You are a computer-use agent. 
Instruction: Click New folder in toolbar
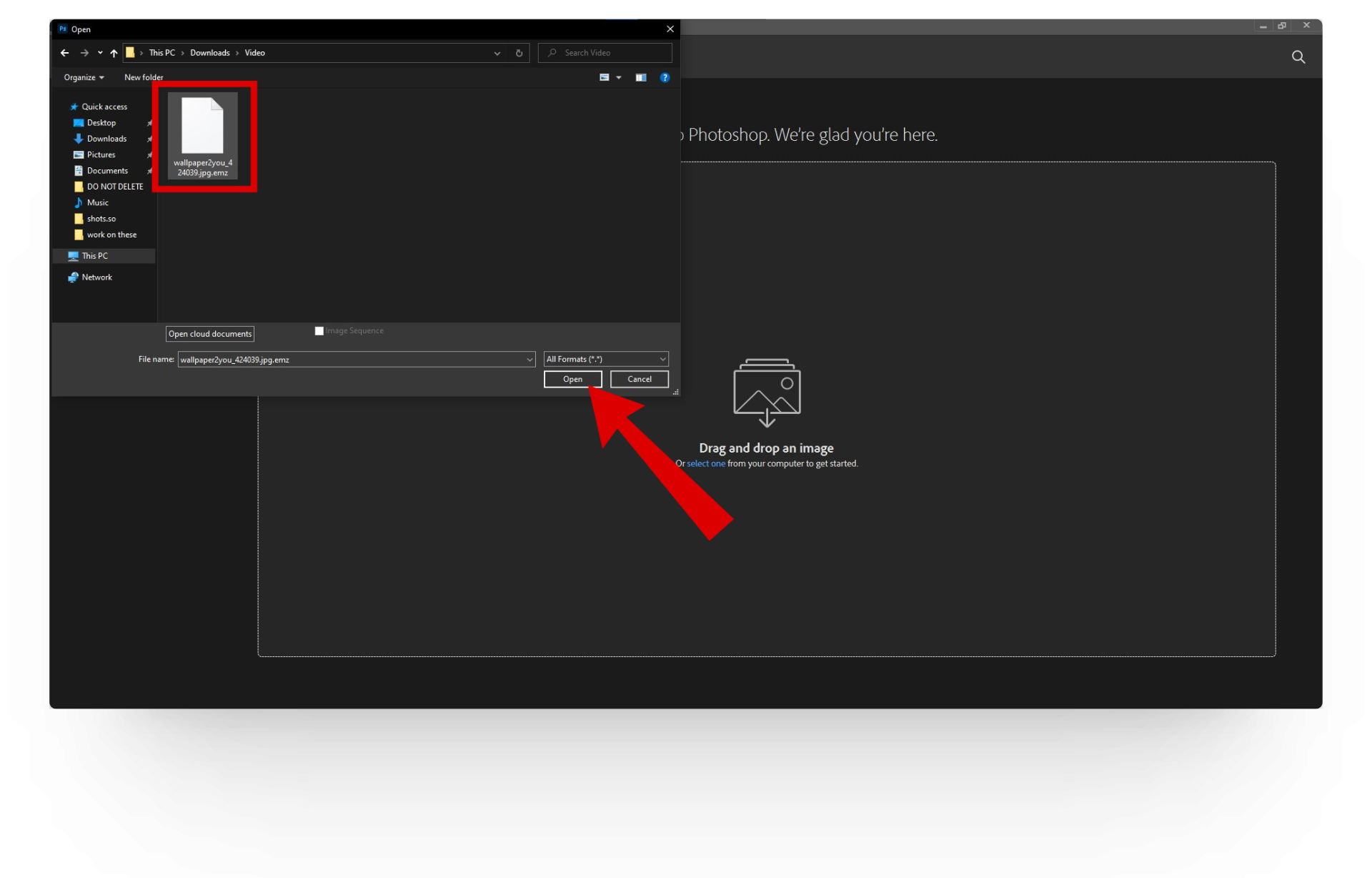pyautogui.click(x=144, y=77)
